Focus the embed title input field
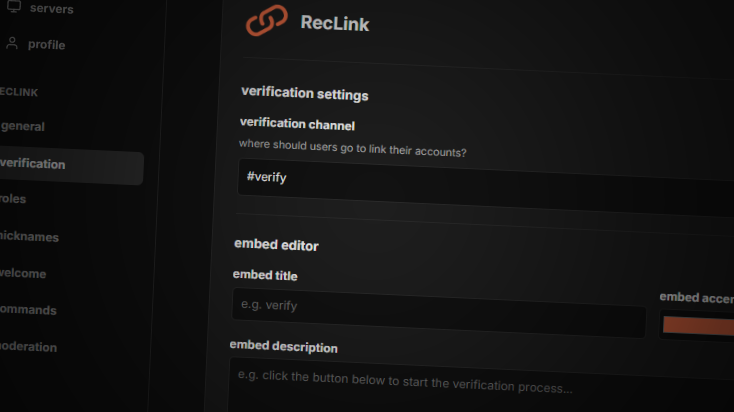Screen dimensions: 734x412 pyautogui.click(x=439, y=313)
